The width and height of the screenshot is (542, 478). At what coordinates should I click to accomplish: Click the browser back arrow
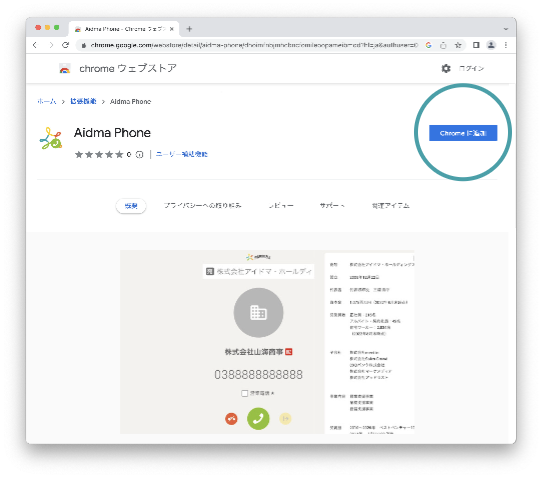35,45
